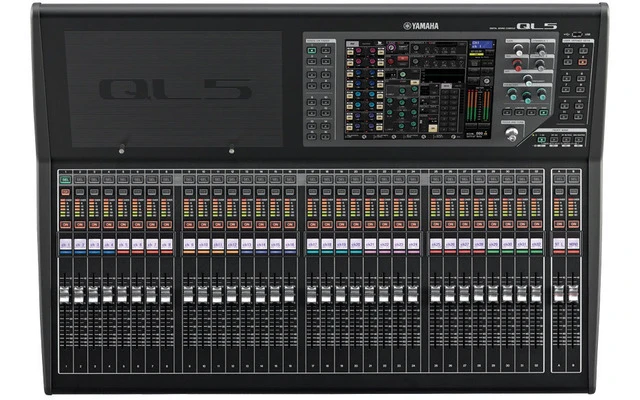Tap the 'ch15' name display
640x400 pixels.
[x=276, y=244]
